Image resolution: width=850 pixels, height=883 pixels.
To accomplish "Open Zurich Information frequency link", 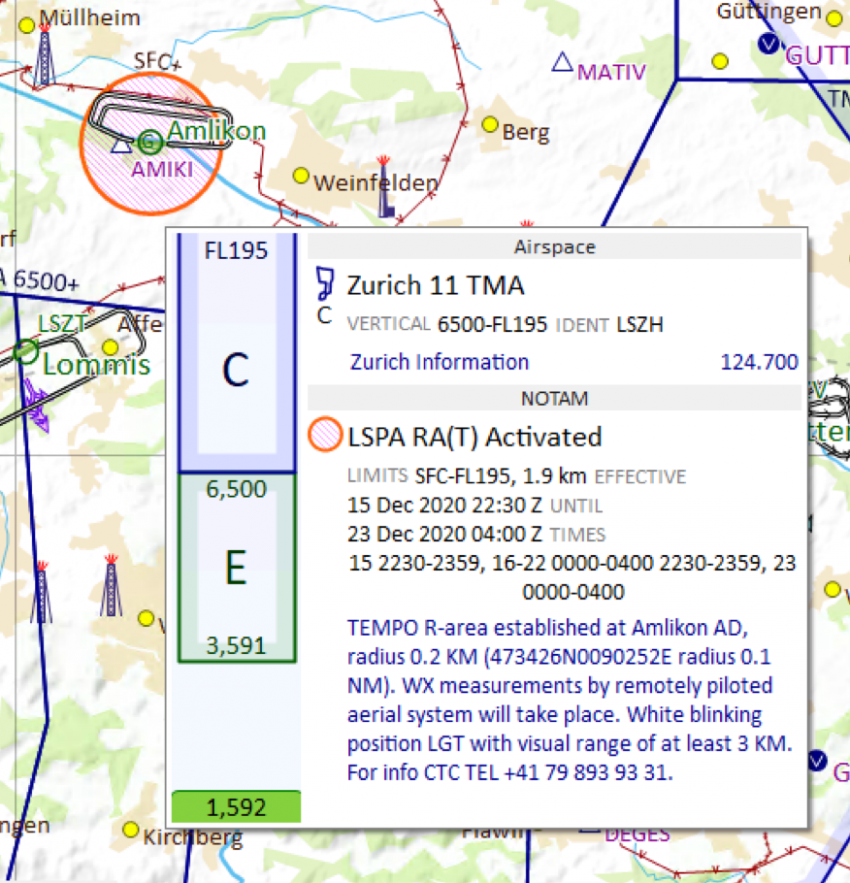I will click(x=439, y=362).
